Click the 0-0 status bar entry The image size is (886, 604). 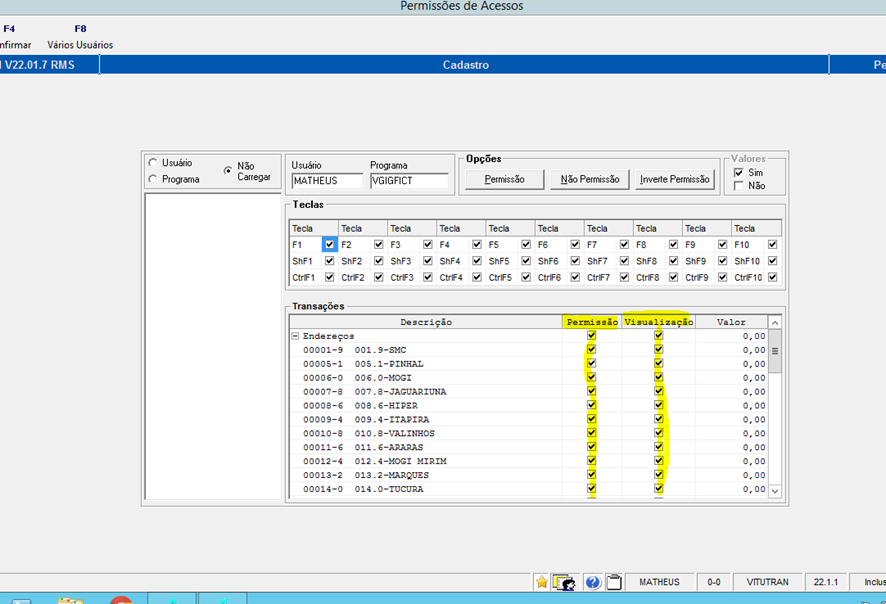pos(714,582)
